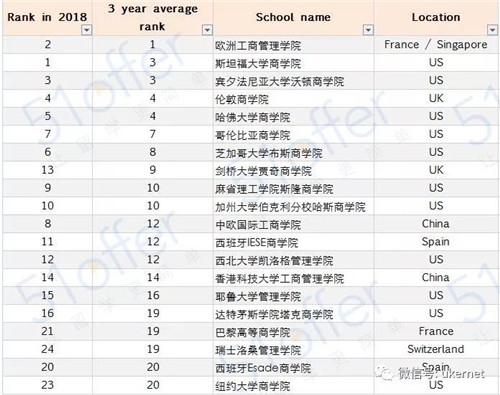This screenshot has height=395, width=500.
Task: Click the 西班牙IESE商学院 cell
Action: point(294,242)
